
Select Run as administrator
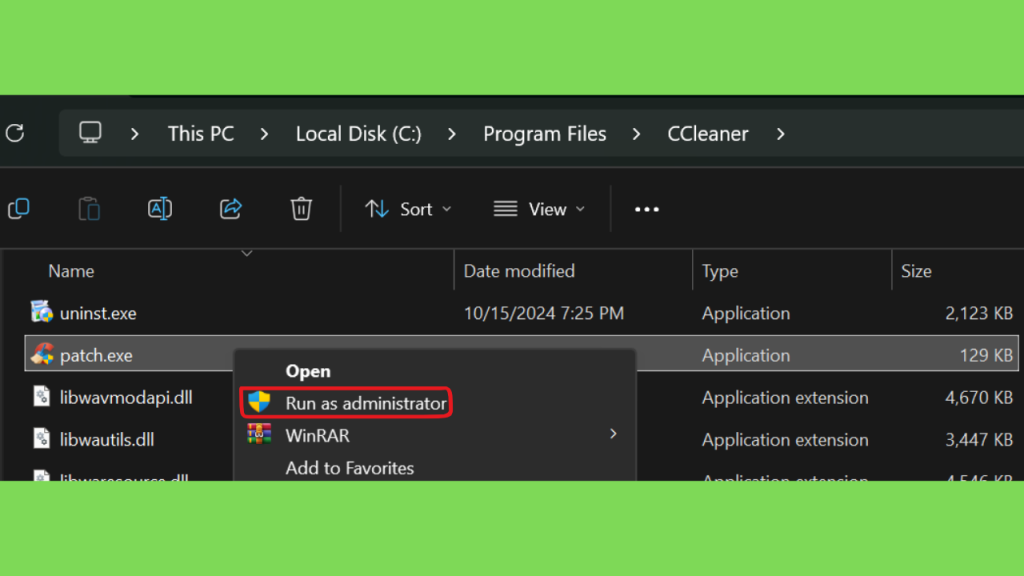(347, 403)
